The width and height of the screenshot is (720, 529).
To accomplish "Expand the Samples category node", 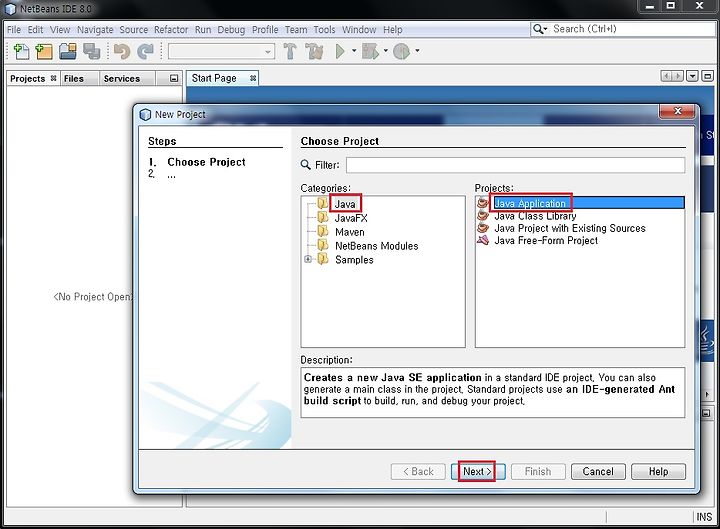I will [x=308, y=259].
